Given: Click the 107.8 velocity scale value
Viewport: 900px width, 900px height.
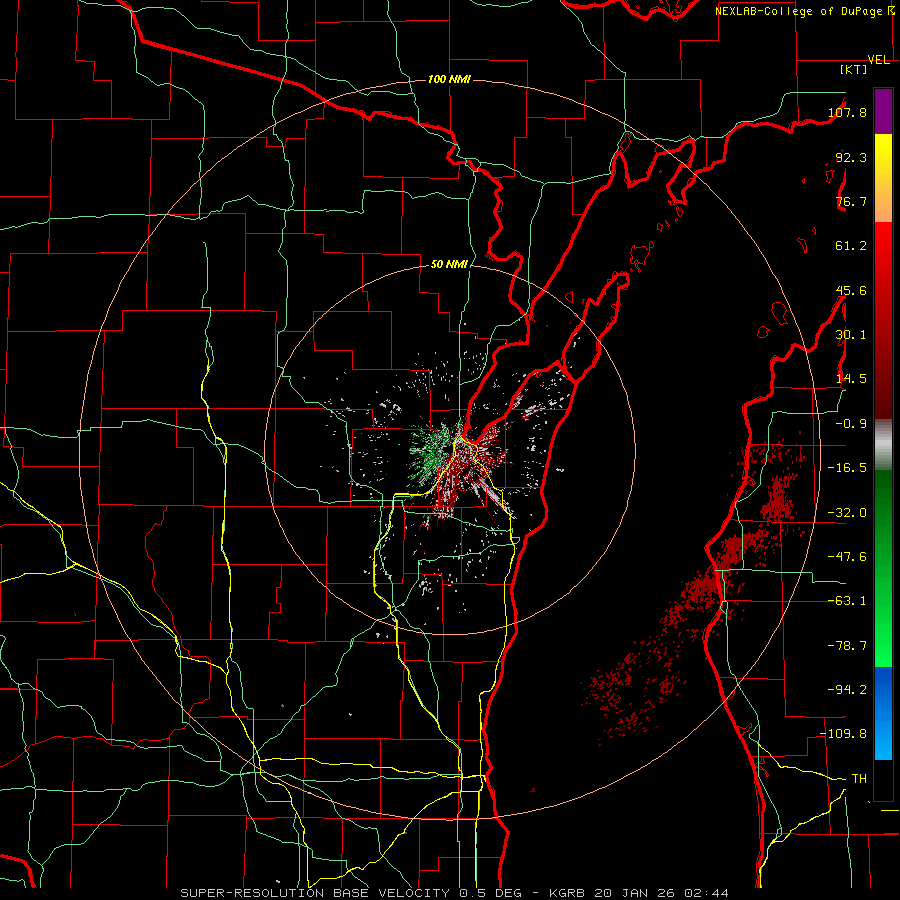Looking at the screenshot, I should [847, 112].
